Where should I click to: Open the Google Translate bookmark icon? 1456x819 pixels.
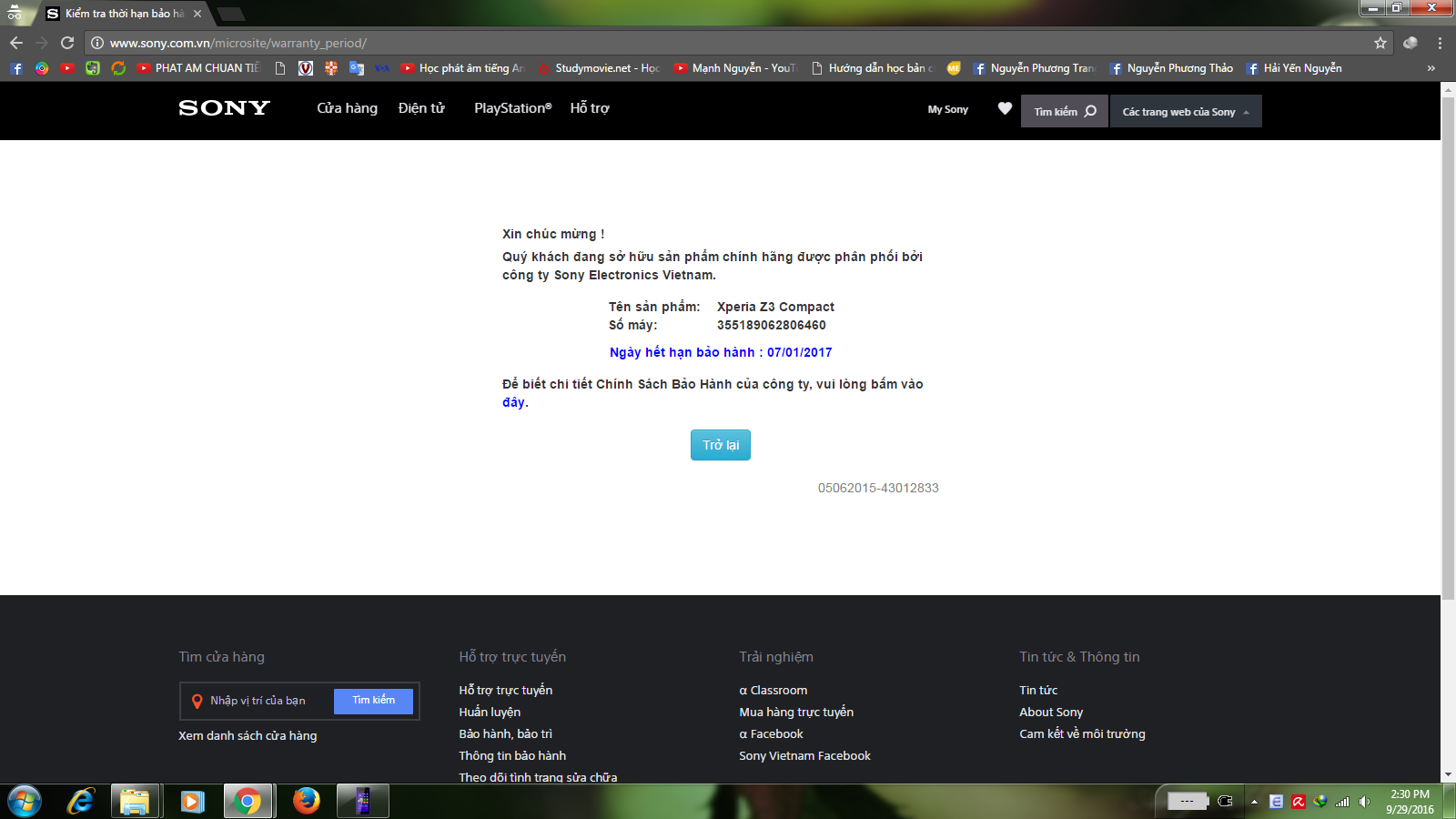357,68
